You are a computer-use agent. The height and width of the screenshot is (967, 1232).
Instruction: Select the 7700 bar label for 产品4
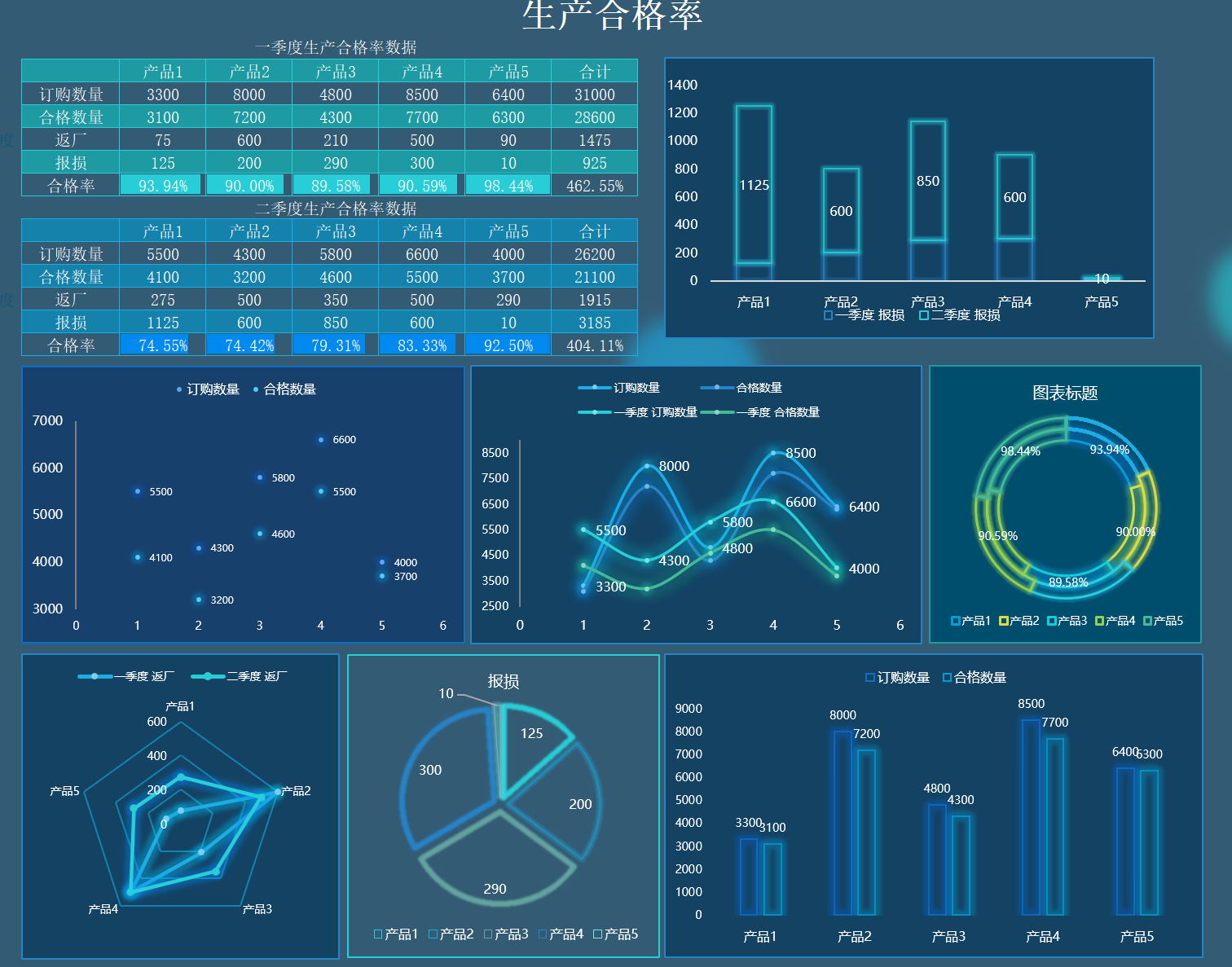point(1055,723)
